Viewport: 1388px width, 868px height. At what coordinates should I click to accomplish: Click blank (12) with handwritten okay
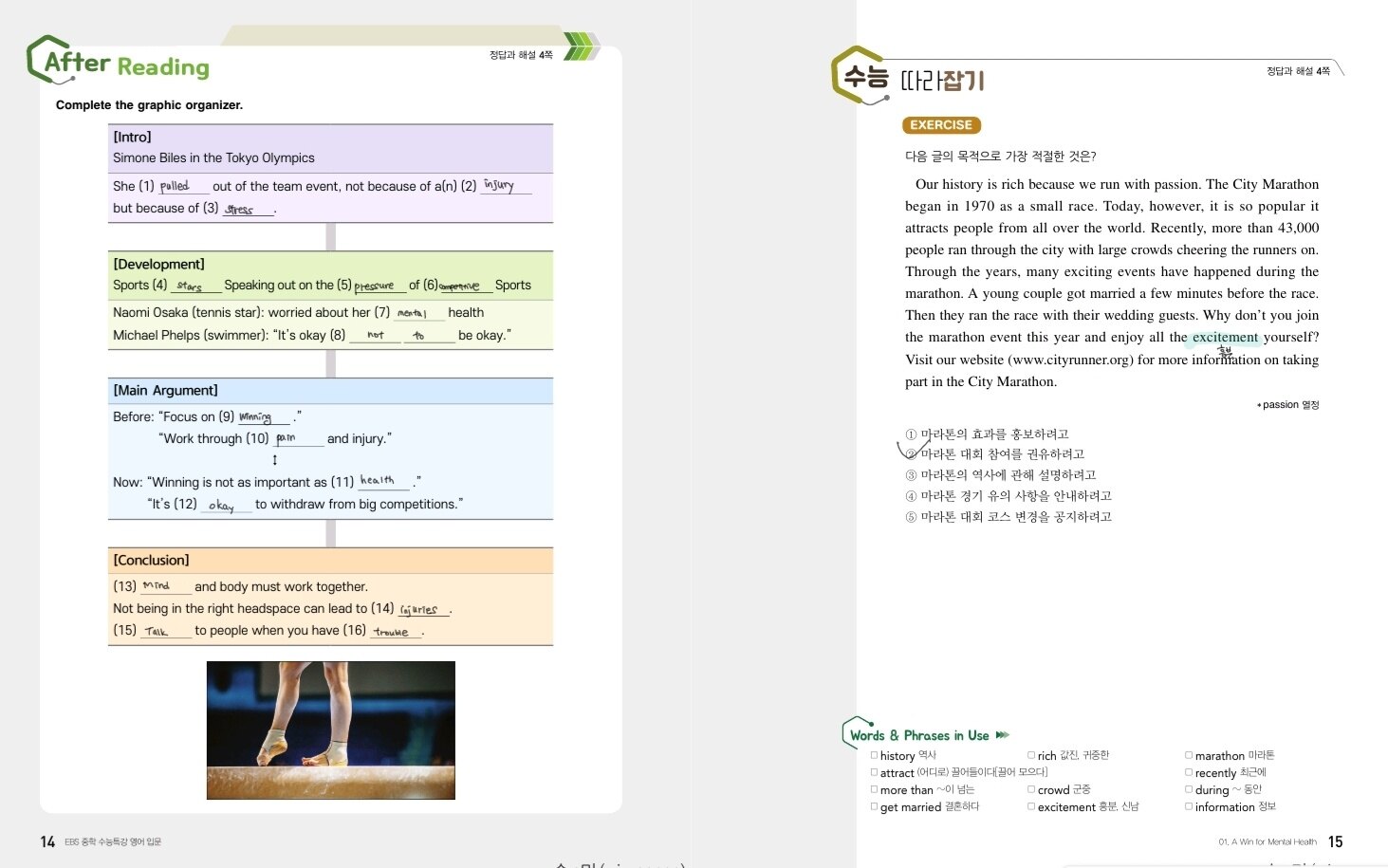tap(226, 505)
